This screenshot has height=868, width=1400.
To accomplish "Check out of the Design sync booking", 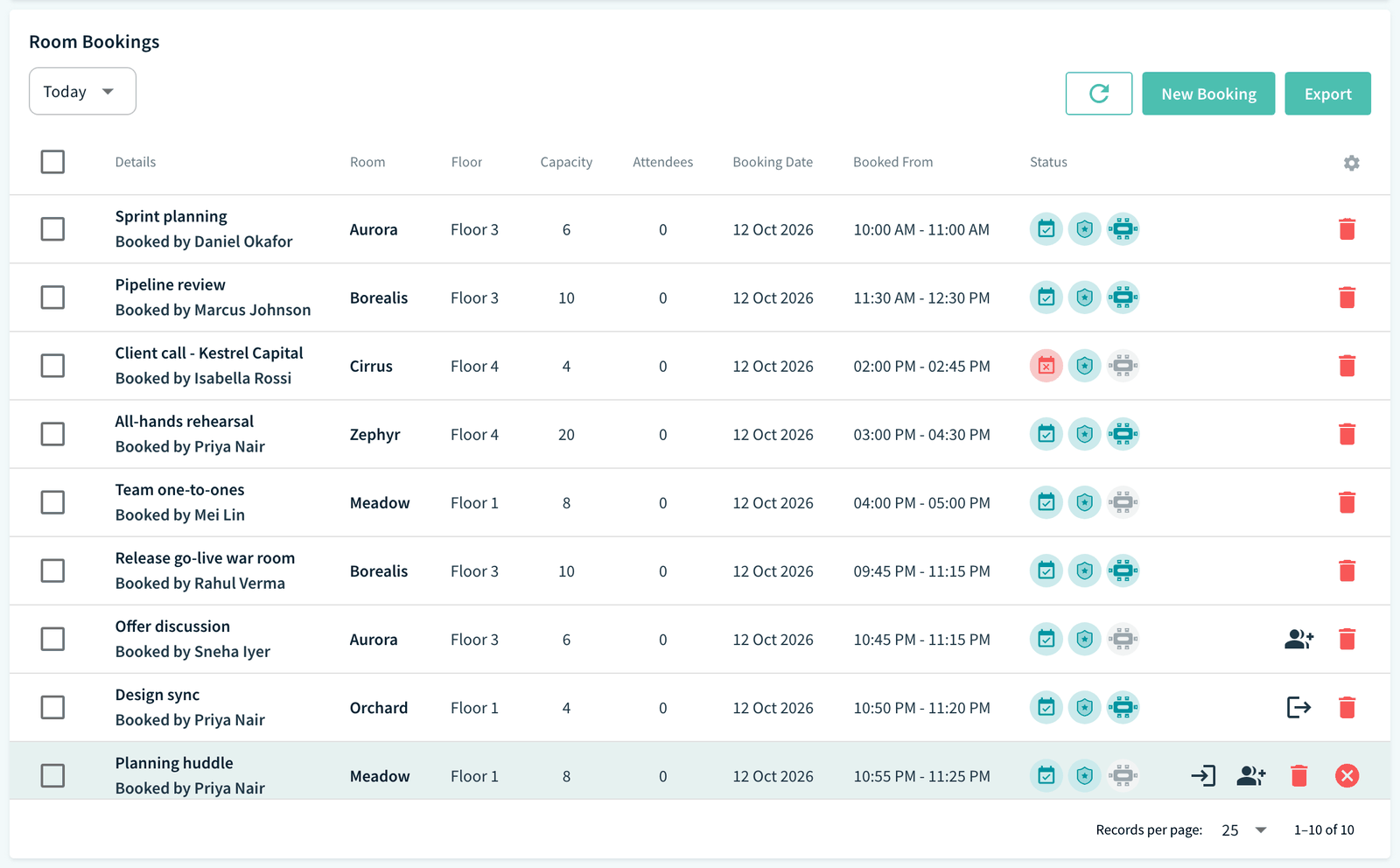I will (1299, 707).
